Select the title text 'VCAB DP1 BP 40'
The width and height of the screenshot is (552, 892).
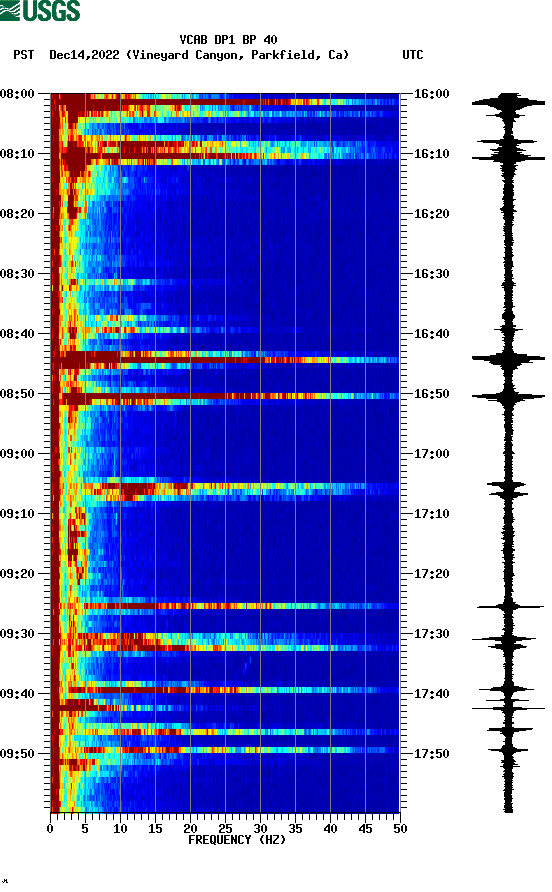(x=228, y=40)
